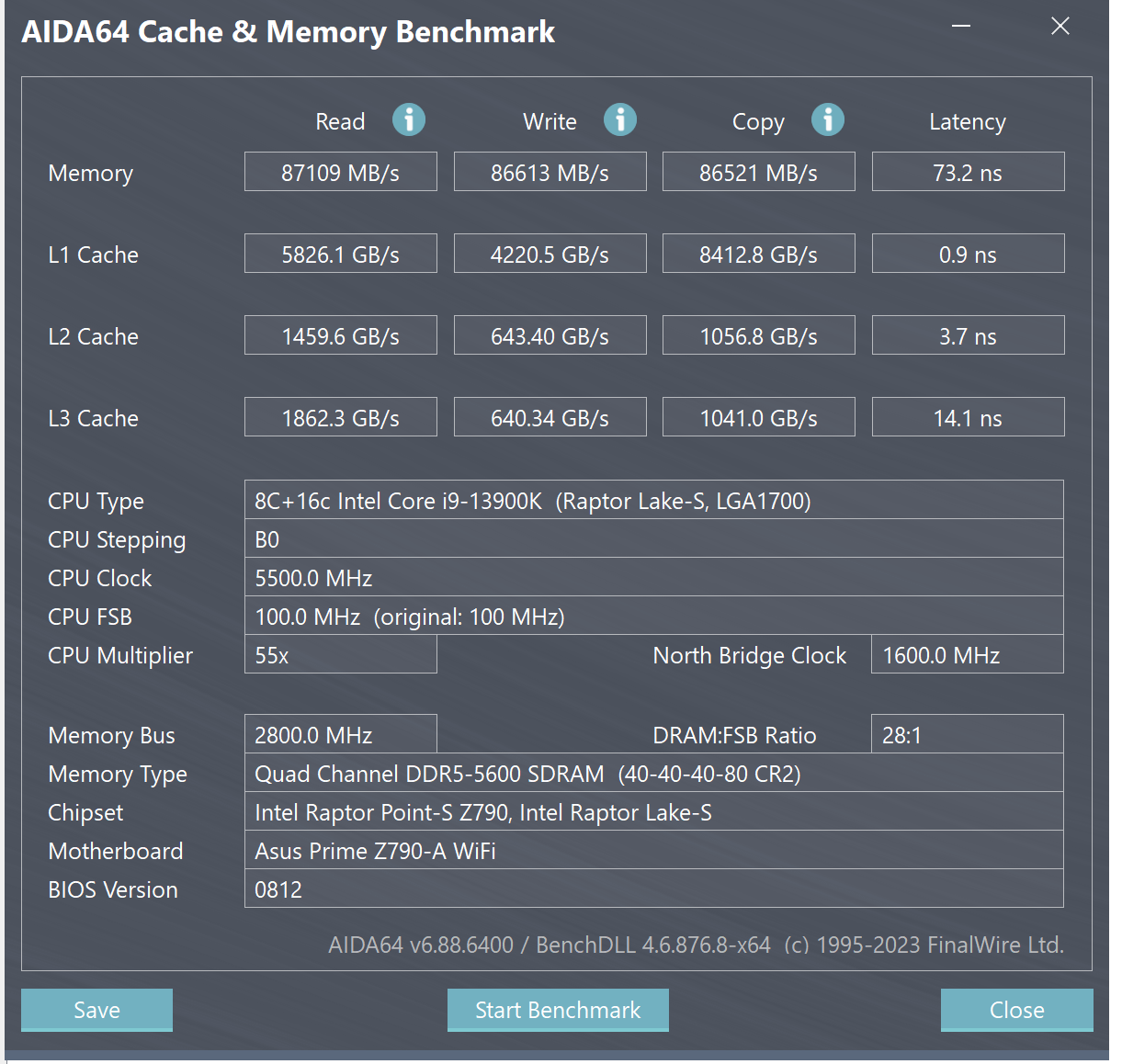Click the Memory Bus label

pyautogui.click(x=111, y=735)
